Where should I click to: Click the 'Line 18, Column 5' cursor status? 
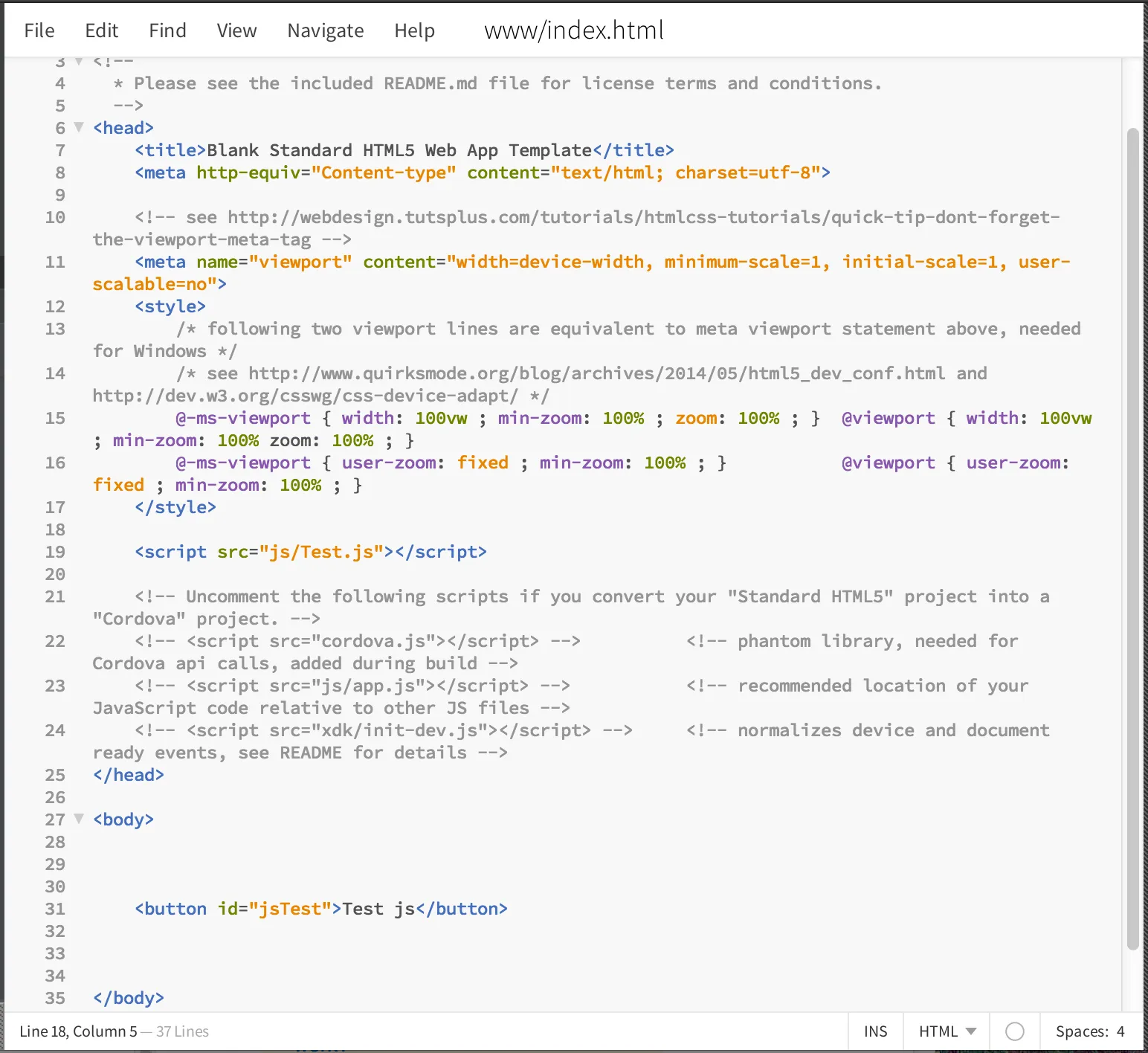78,1031
